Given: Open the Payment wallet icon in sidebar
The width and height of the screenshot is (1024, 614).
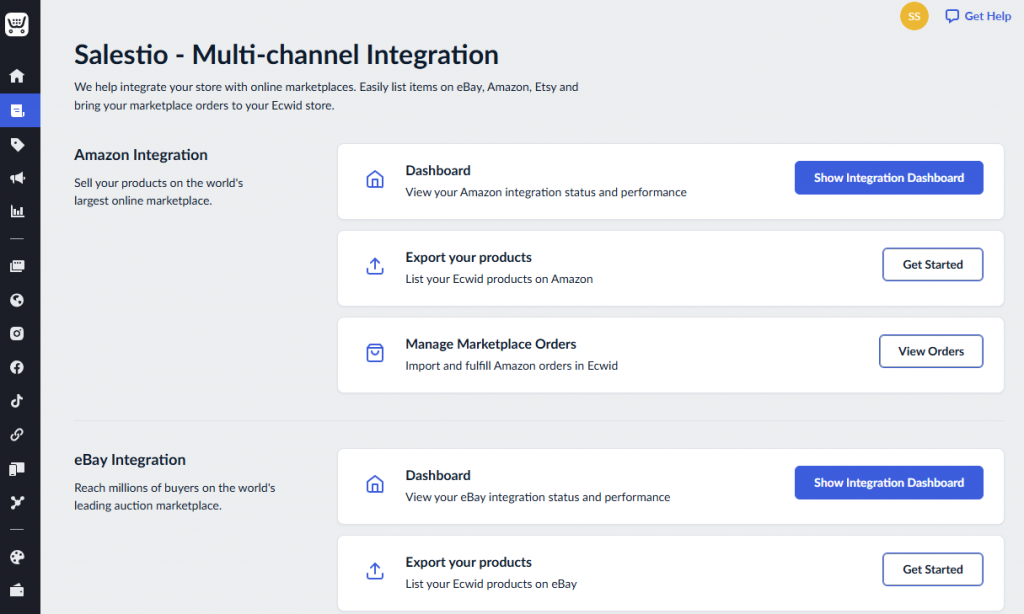Looking at the screenshot, I should tap(17, 590).
